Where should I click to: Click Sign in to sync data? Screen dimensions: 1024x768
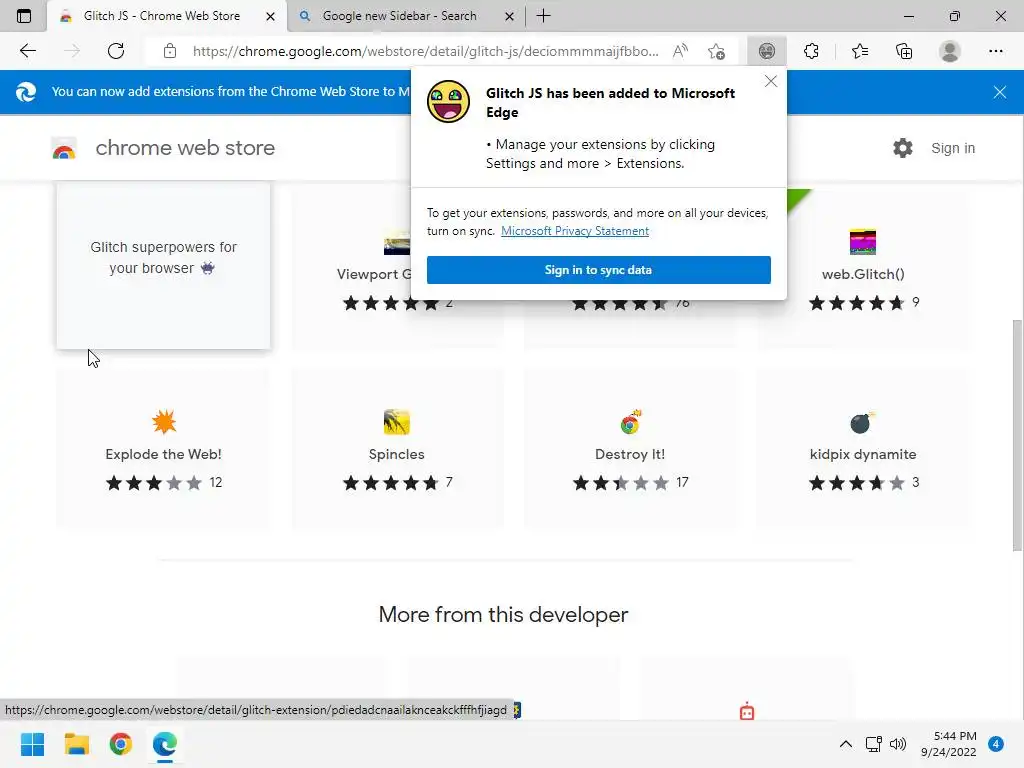(598, 270)
